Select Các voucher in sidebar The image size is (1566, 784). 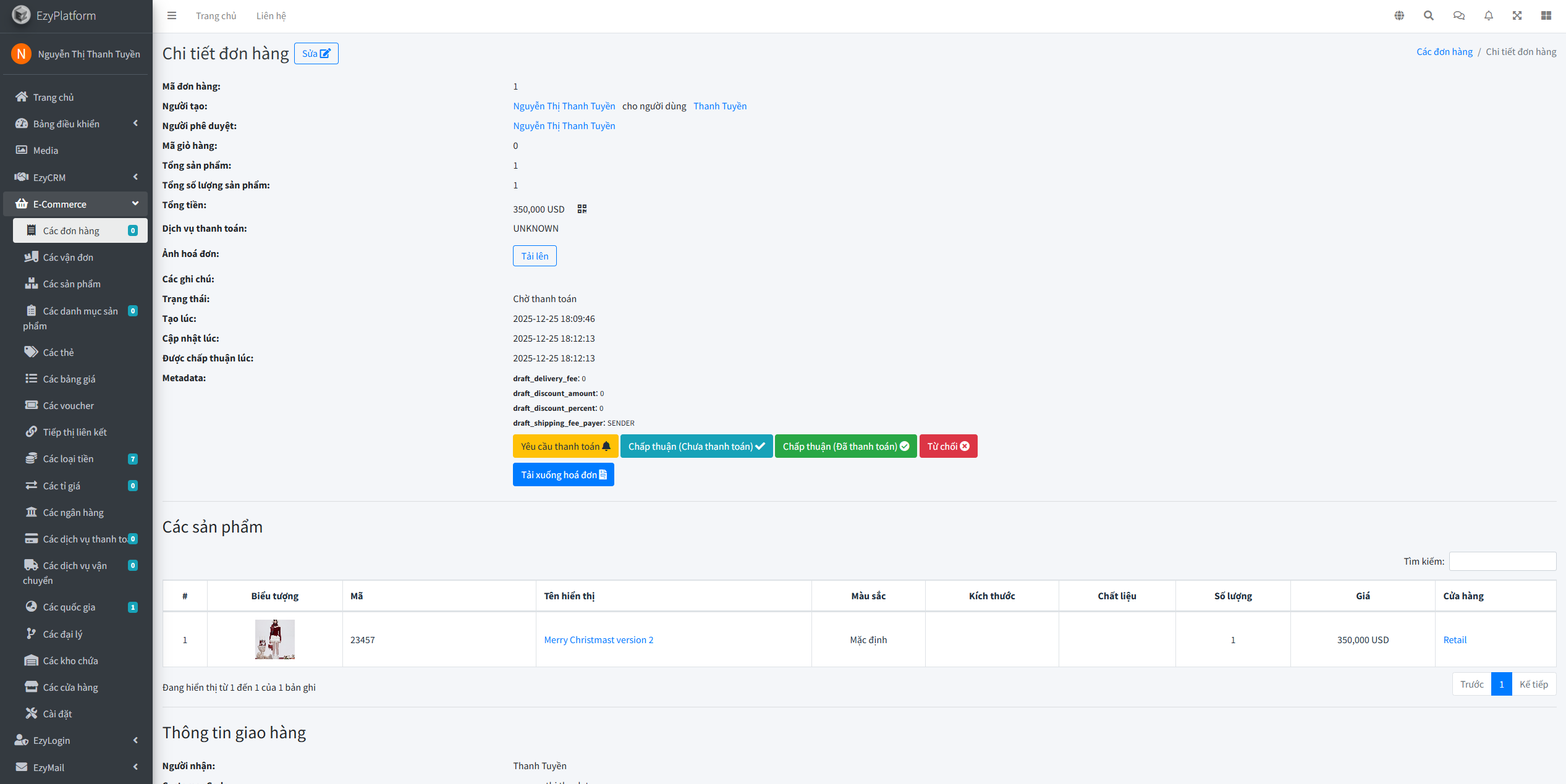click(69, 406)
